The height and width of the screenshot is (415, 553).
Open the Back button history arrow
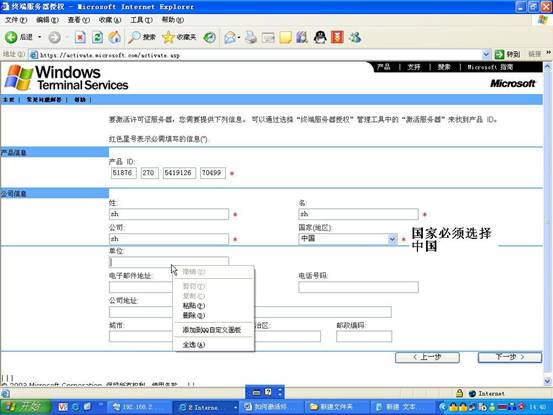click(x=40, y=37)
